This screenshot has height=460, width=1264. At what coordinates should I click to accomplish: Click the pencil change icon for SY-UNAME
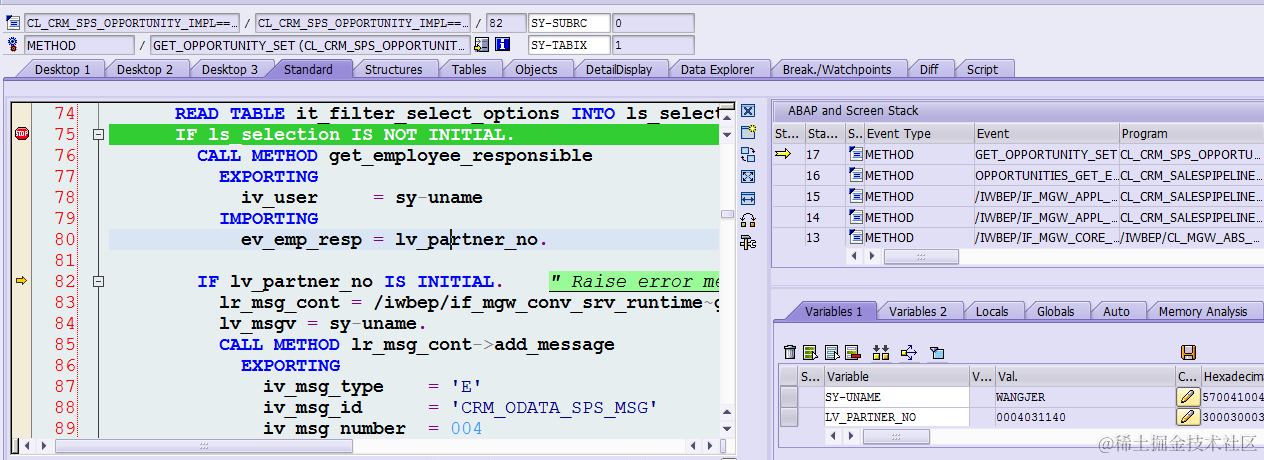pos(1188,397)
